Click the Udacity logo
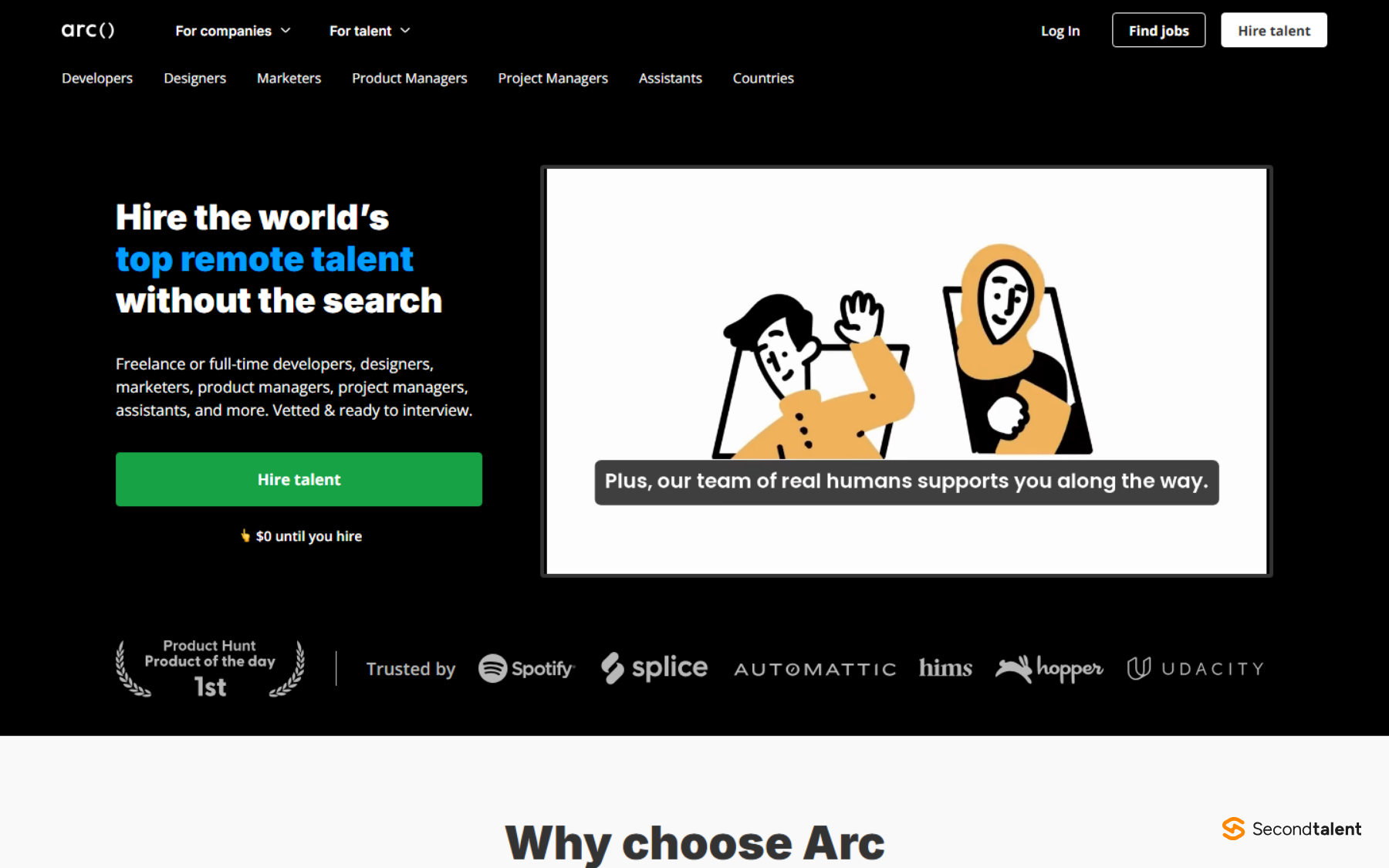The width and height of the screenshot is (1389, 868). [x=1195, y=668]
